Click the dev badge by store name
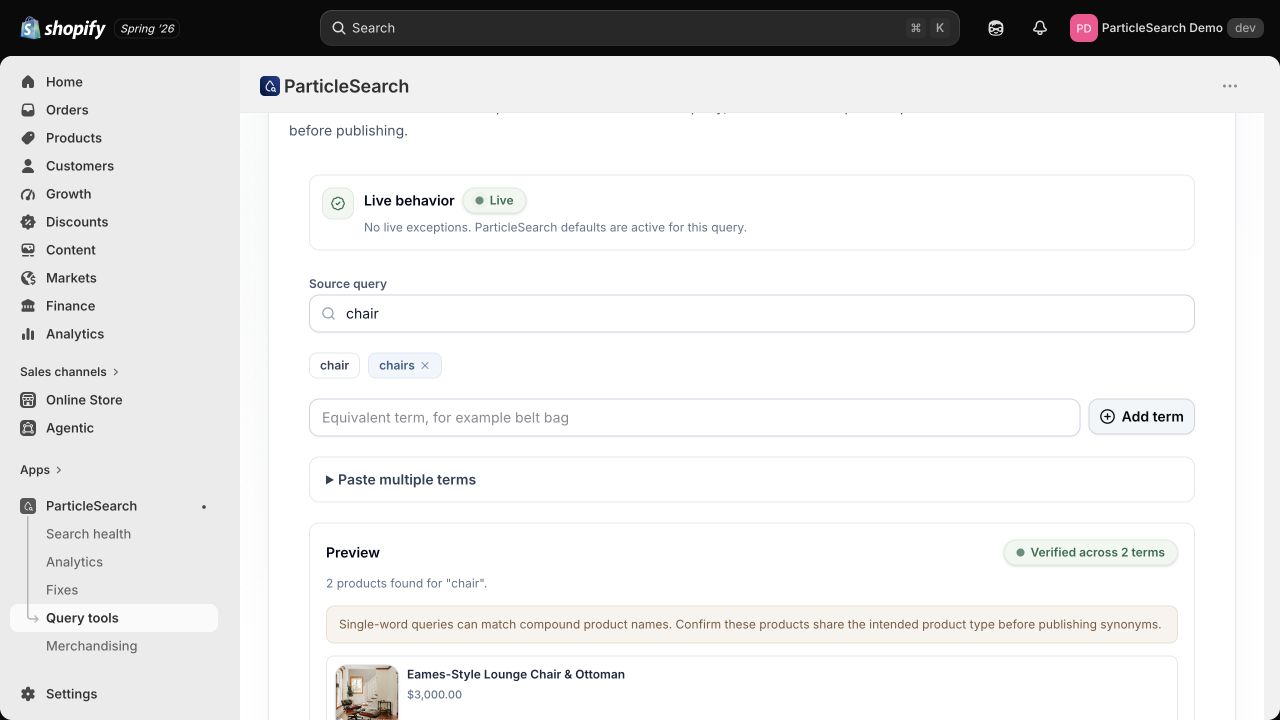The width and height of the screenshot is (1280, 720). 1245,28
